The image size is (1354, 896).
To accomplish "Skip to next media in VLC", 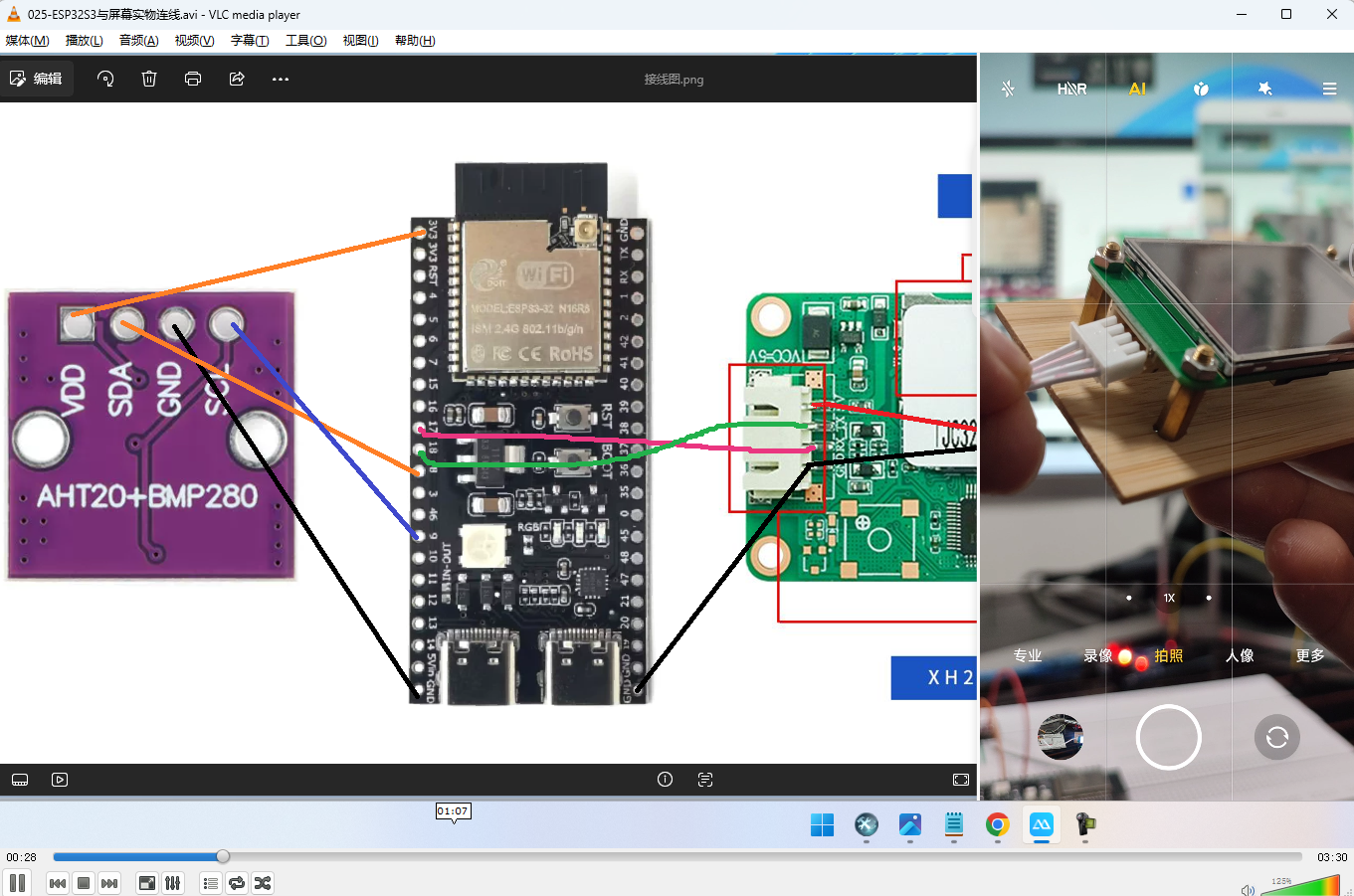I will point(109,883).
